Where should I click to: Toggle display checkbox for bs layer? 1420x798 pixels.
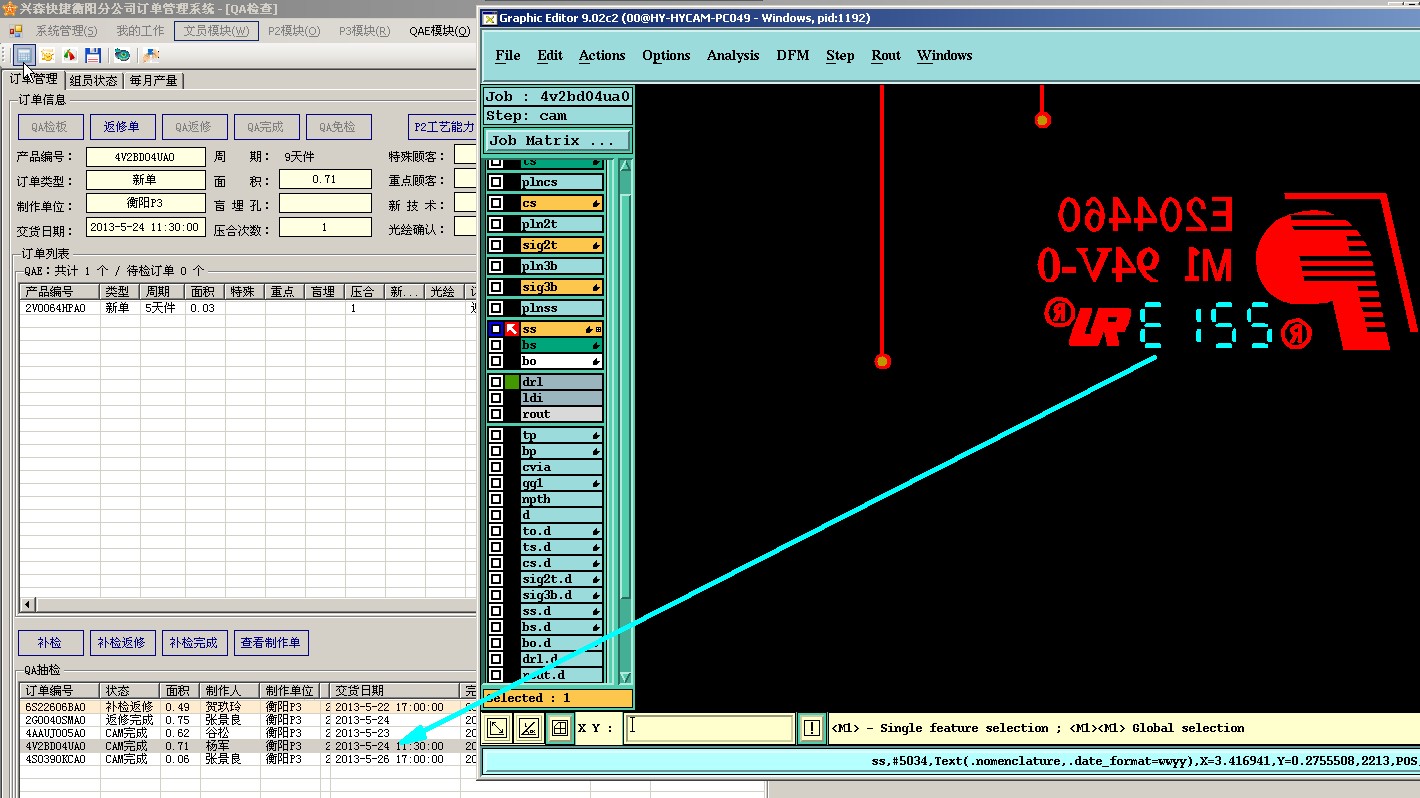496,345
